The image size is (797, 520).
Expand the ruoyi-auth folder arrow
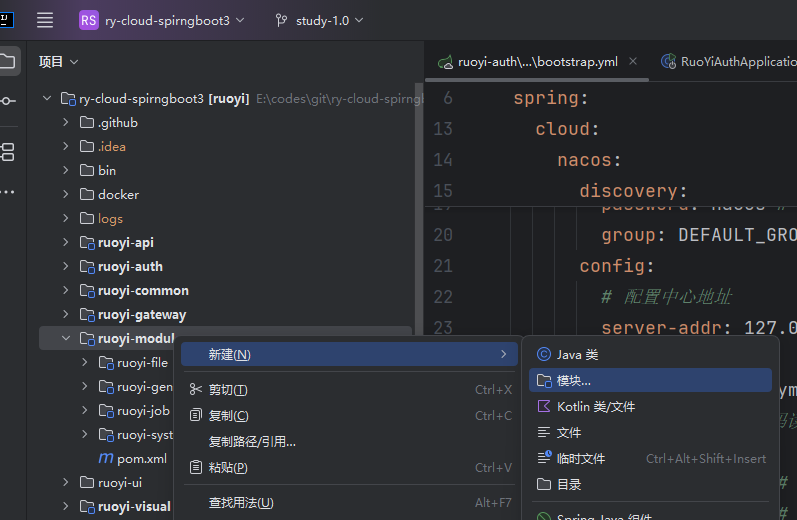(x=66, y=267)
